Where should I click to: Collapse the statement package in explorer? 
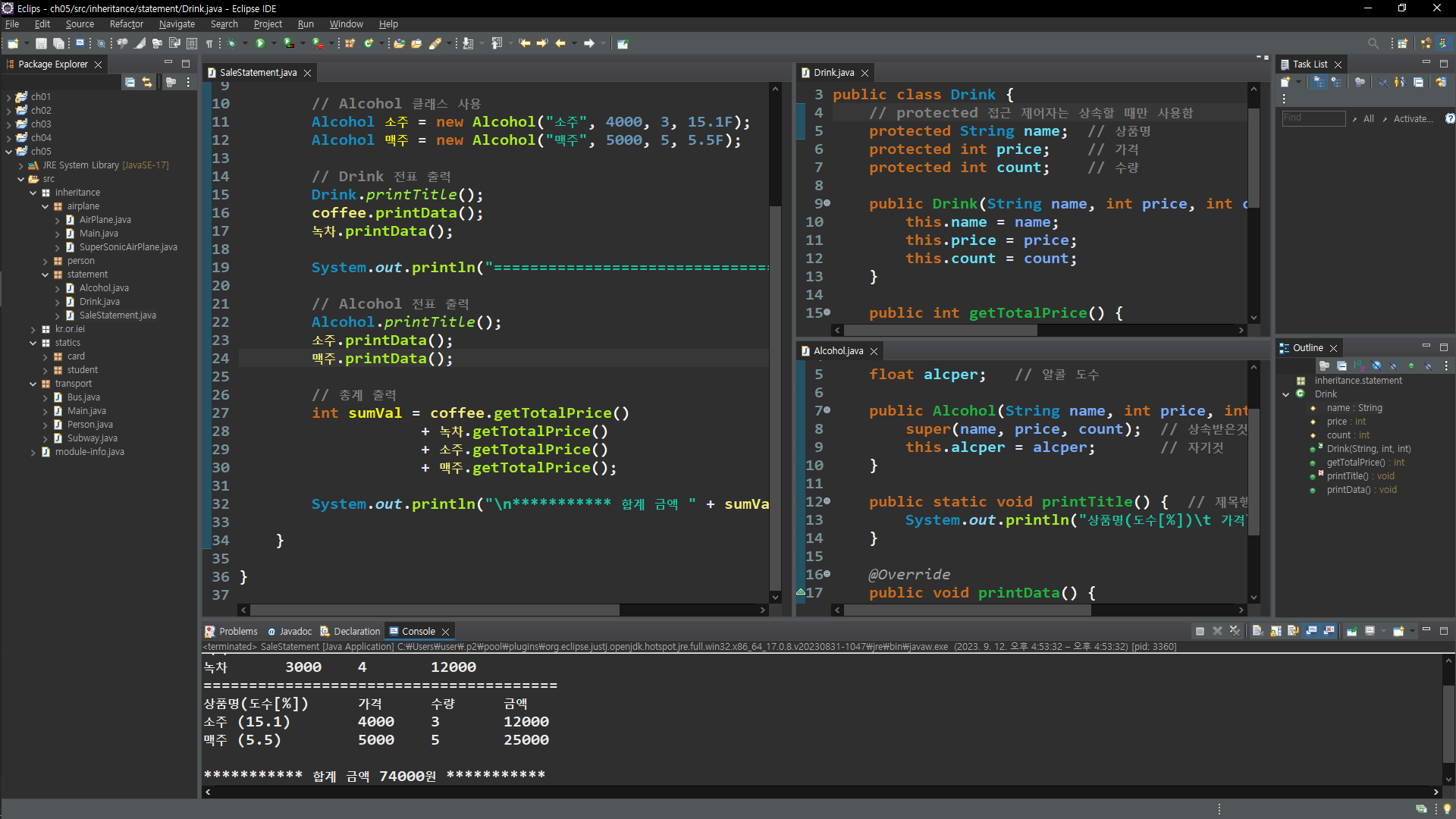[45, 275]
